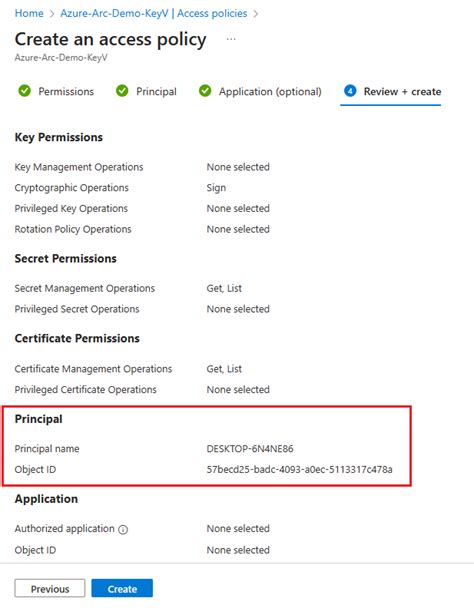Viewport: 474px width, 608px height.
Task: Go to the Home breadcrumb link
Action: click(29, 13)
